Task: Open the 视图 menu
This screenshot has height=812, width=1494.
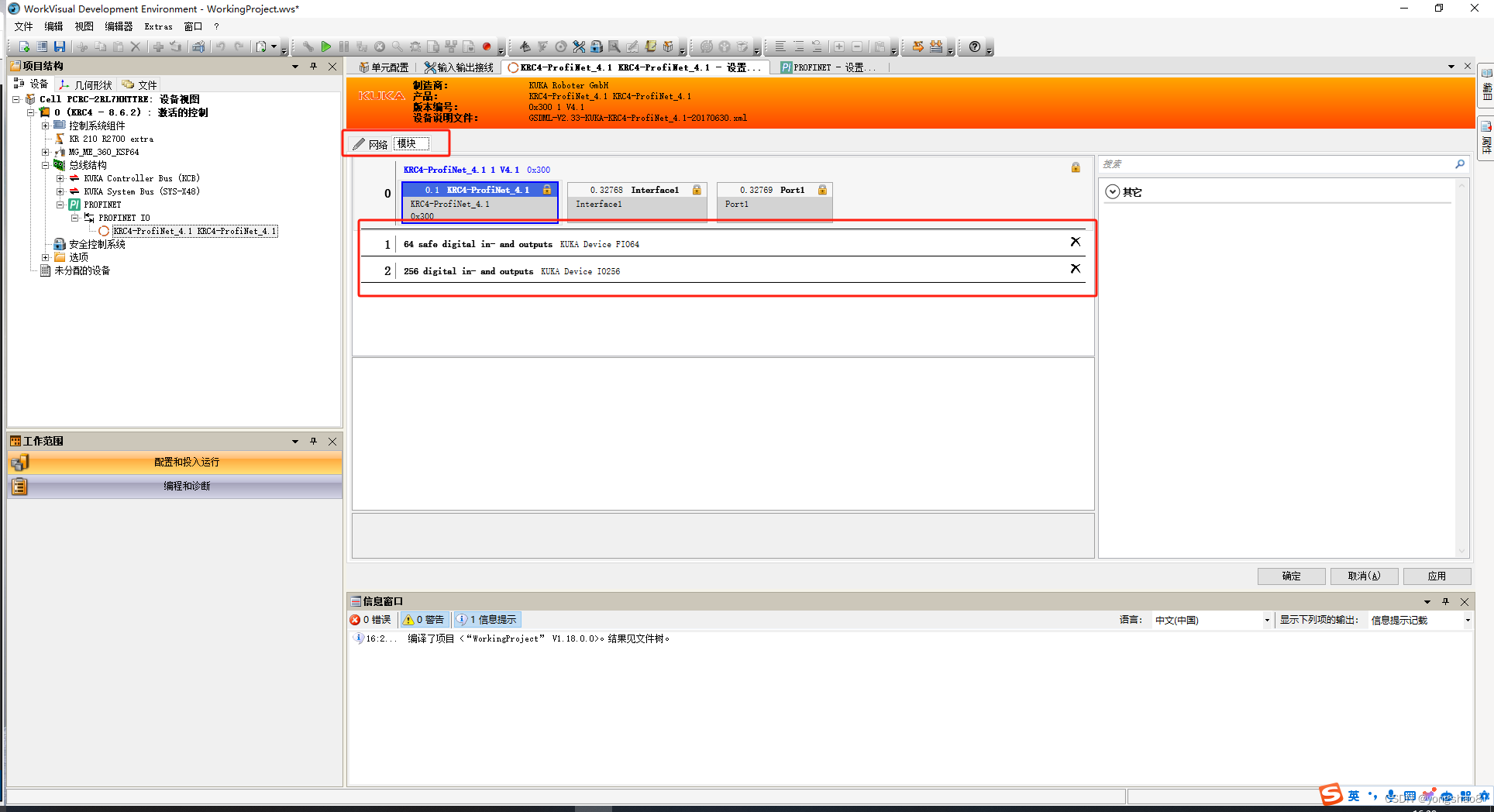Action: coord(84,26)
